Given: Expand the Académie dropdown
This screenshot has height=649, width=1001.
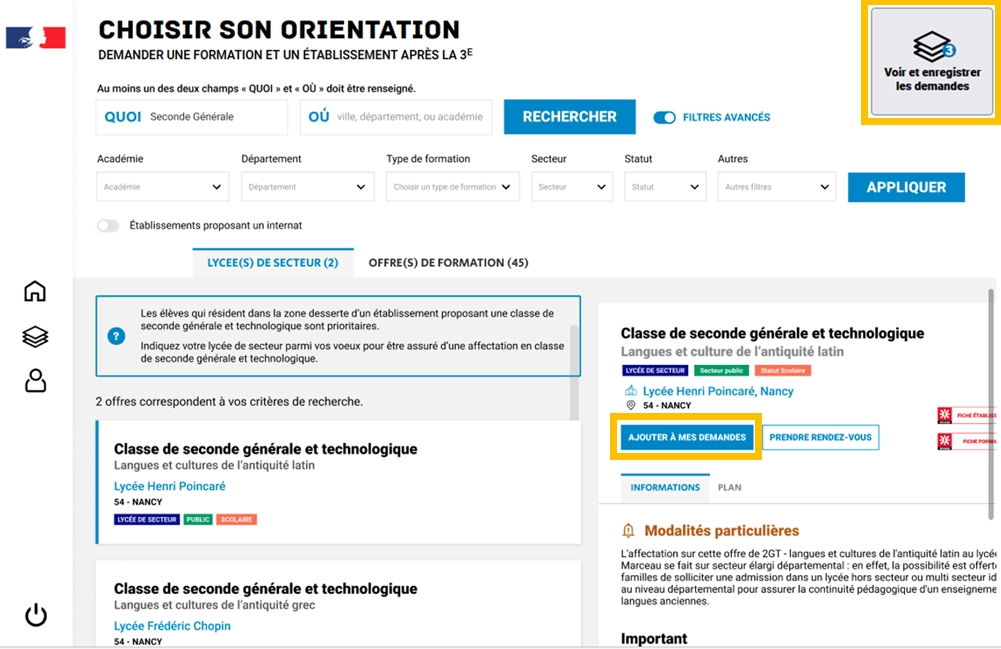Looking at the screenshot, I should 163,187.
